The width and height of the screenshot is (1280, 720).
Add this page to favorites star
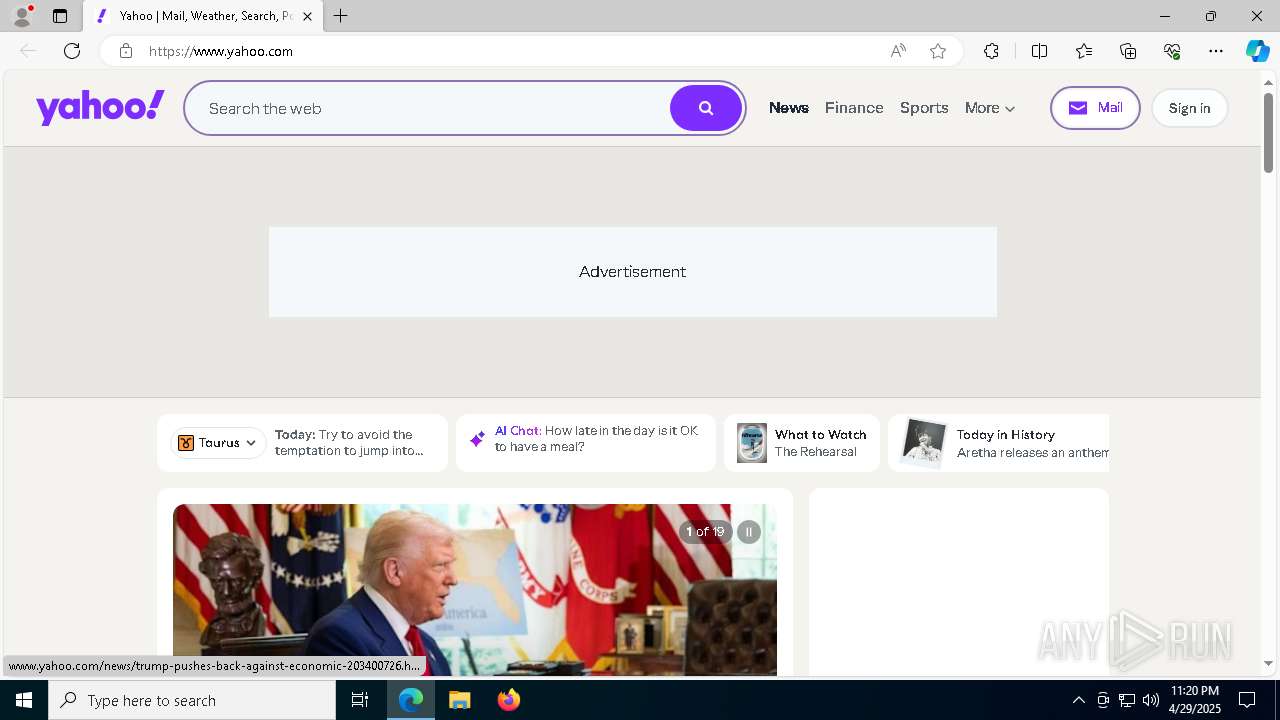pyautogui.click(x=938, y=51)
